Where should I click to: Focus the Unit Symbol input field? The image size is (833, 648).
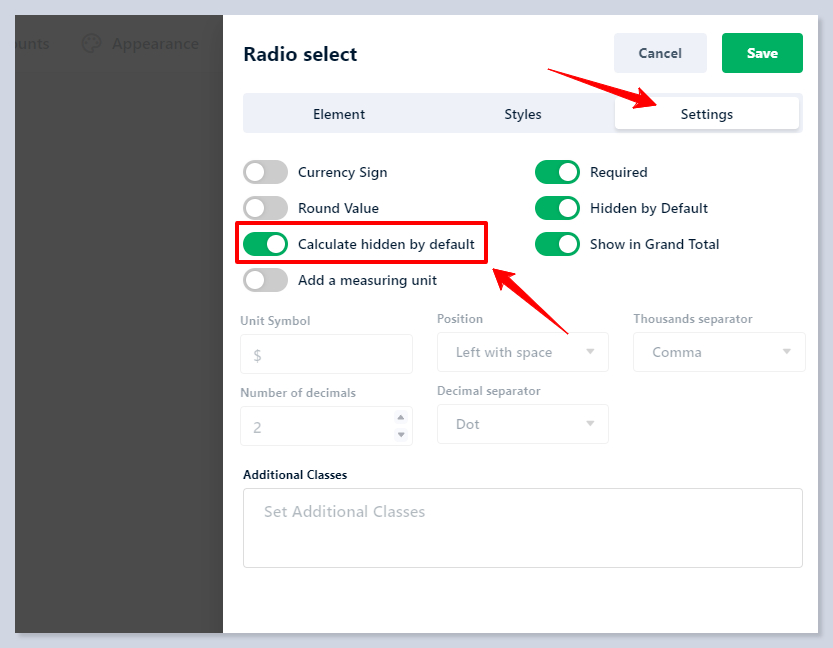tap(326, 354)
